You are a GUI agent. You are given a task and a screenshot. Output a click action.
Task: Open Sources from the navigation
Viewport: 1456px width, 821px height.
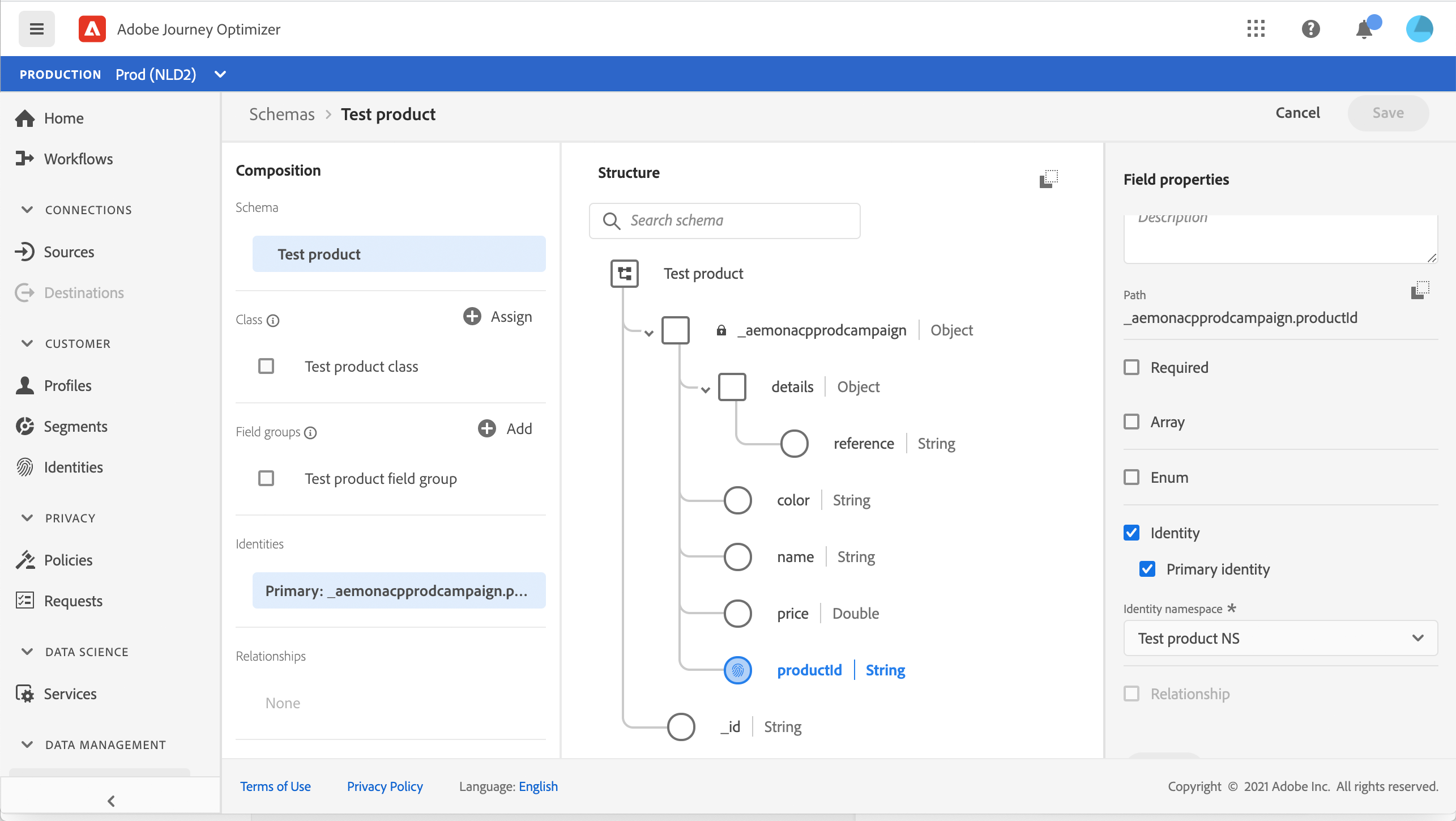tap(69, 252)
